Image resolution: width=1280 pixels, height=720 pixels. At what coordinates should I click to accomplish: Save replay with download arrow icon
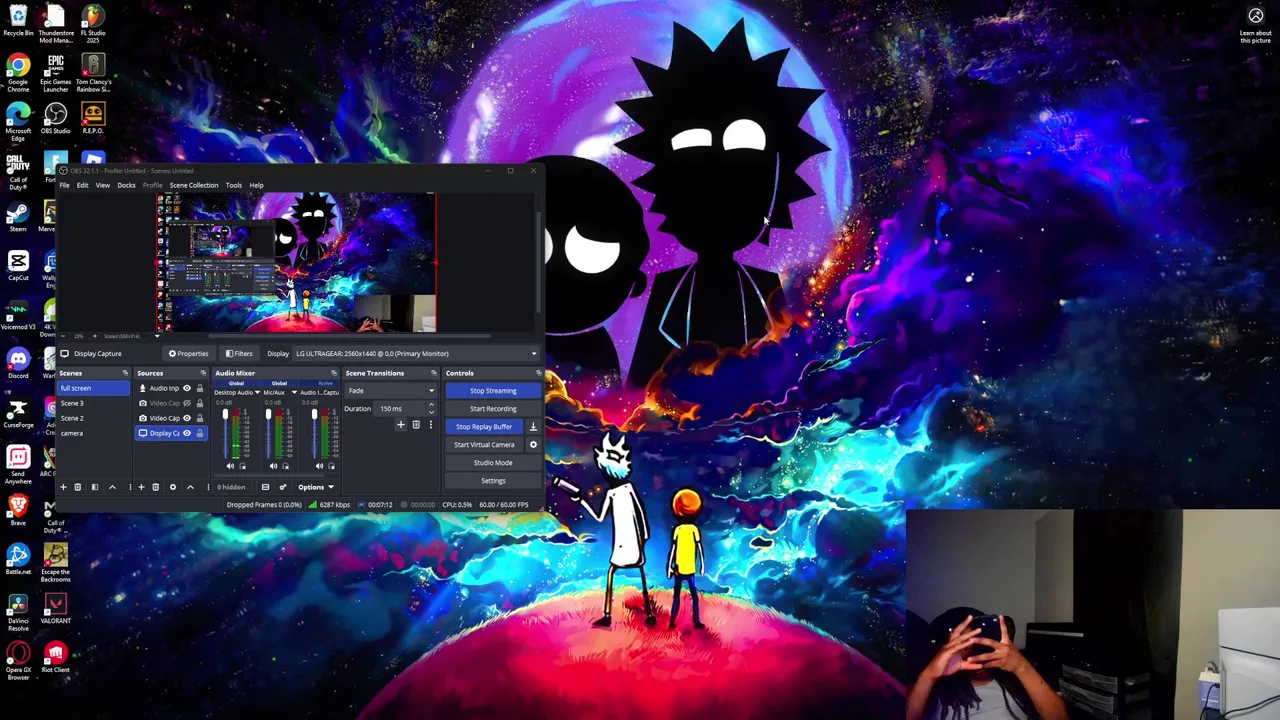click(533, 427)
